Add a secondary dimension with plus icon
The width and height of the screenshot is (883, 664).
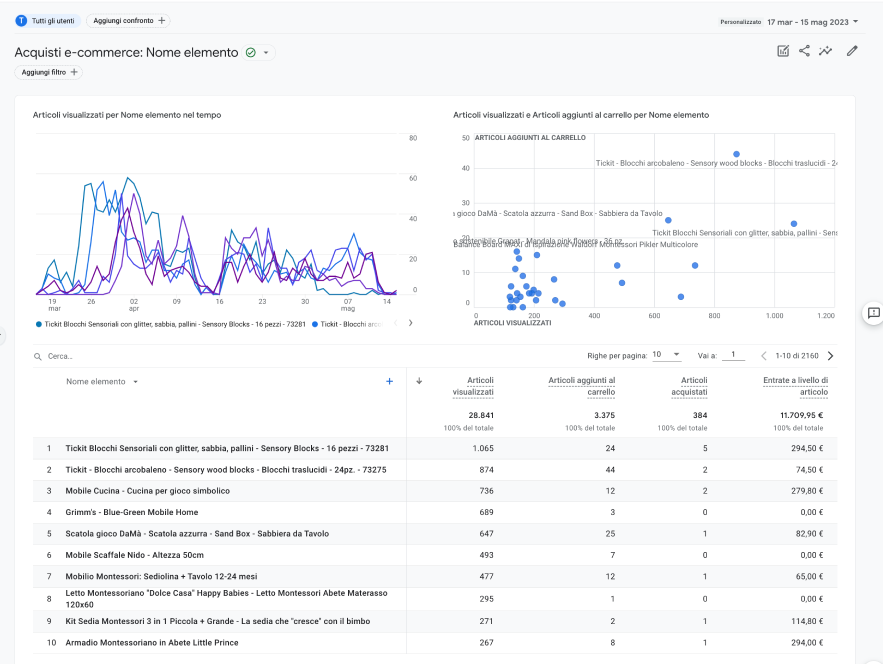(x=390, y=381)
